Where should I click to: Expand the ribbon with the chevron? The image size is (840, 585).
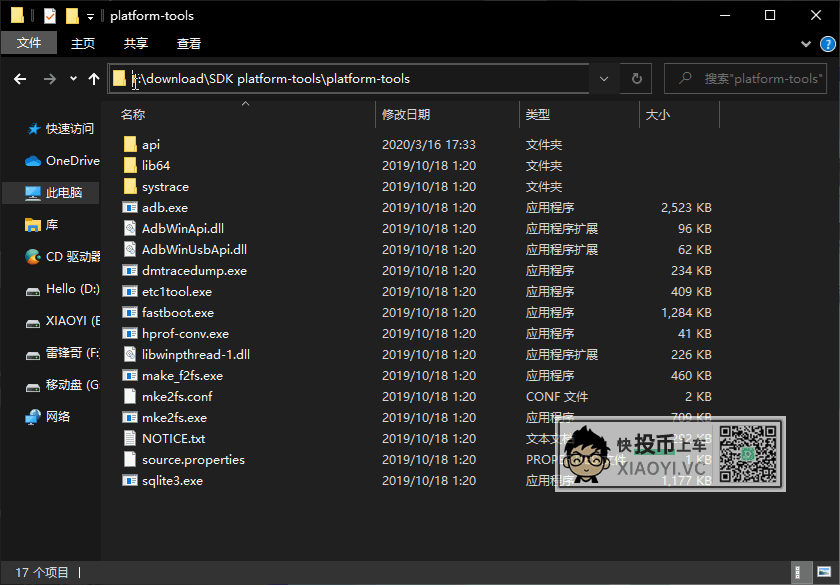tap(806, 44)
